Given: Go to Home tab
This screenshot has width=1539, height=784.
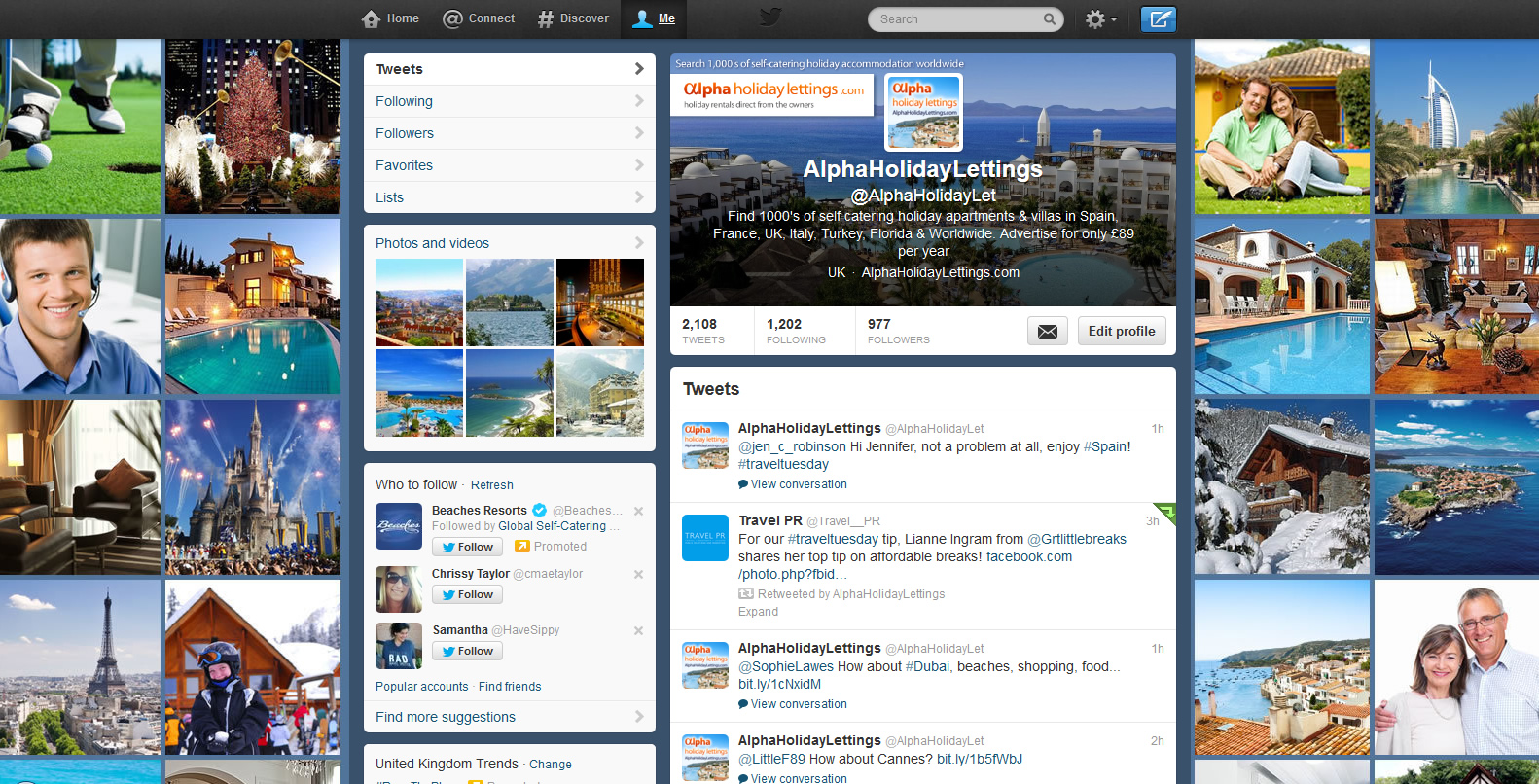Looking at the screenshot, I should (x=390, y=18).
